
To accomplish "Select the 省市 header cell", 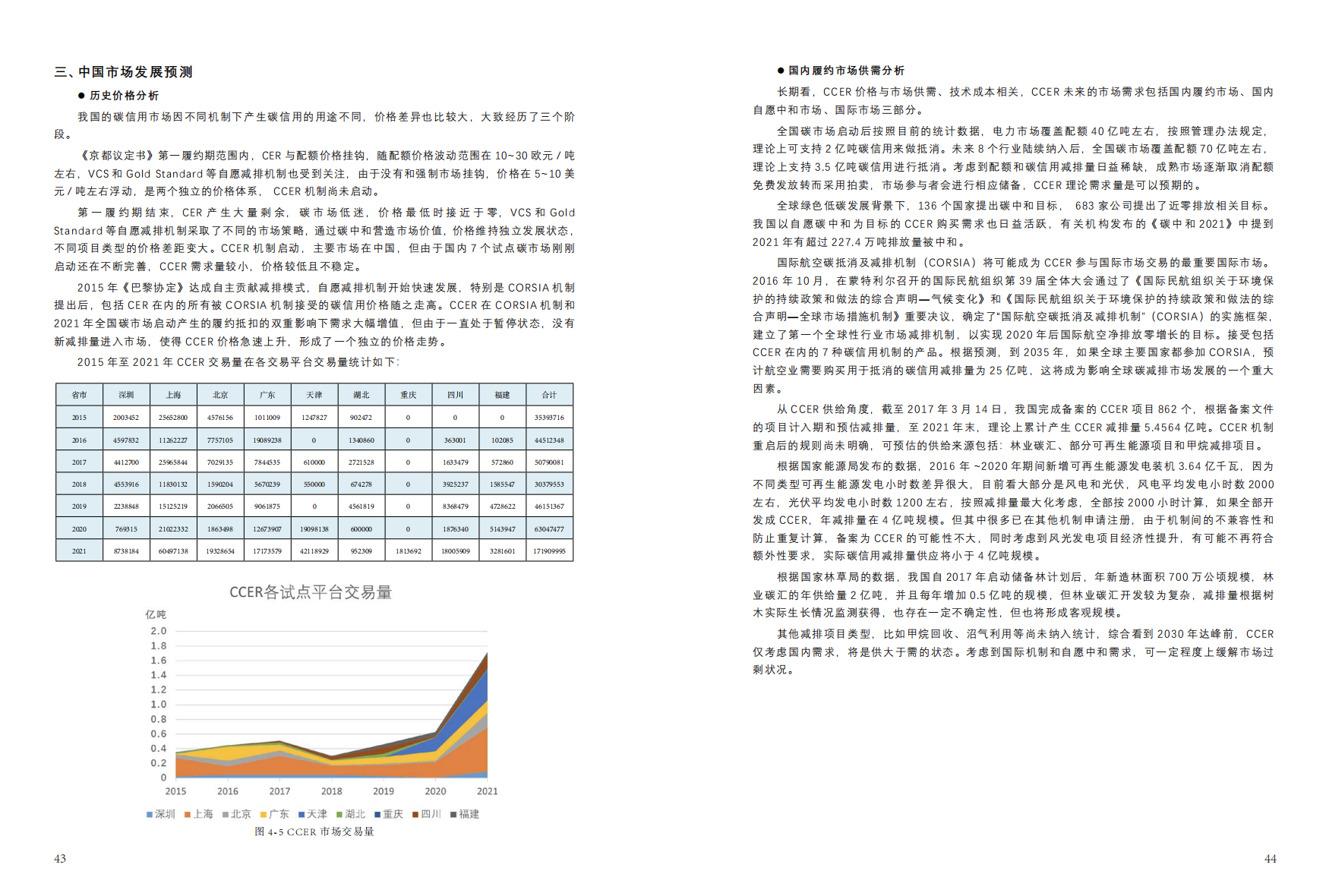I will (x=79, y=395).
